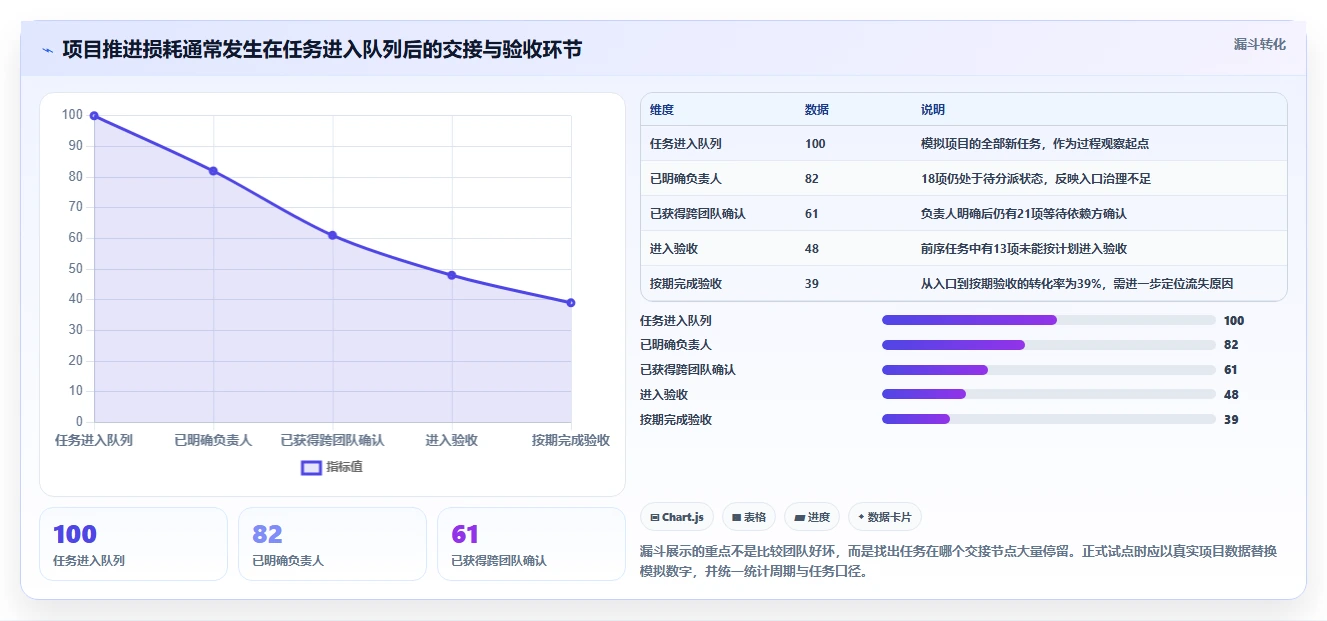1327x621 pixels.
Task: Click the 按期完成验收 progress bar
Action: pos(1049,420)
